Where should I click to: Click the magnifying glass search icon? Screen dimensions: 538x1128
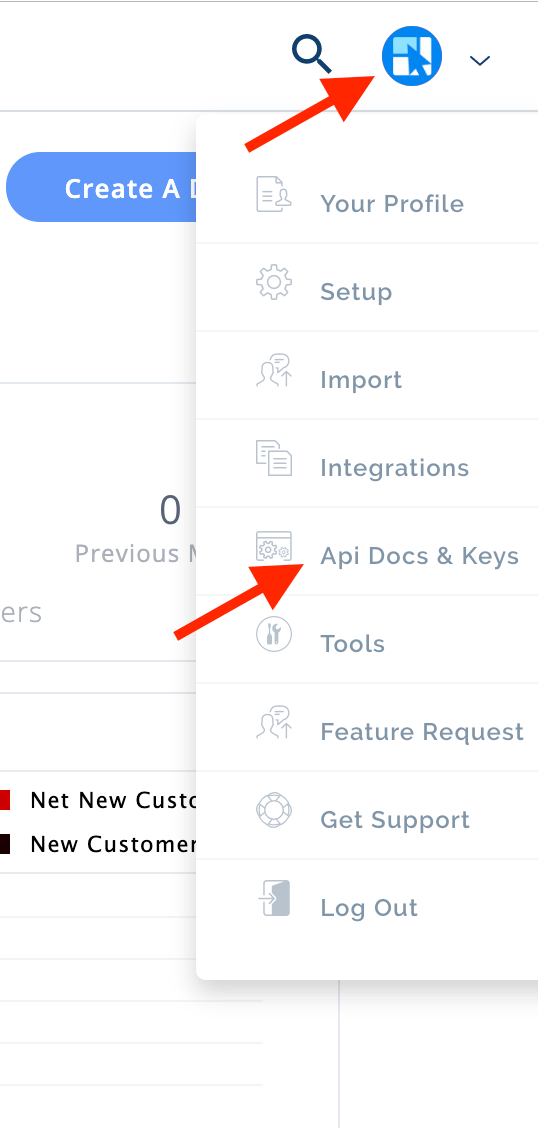point(311,55)
